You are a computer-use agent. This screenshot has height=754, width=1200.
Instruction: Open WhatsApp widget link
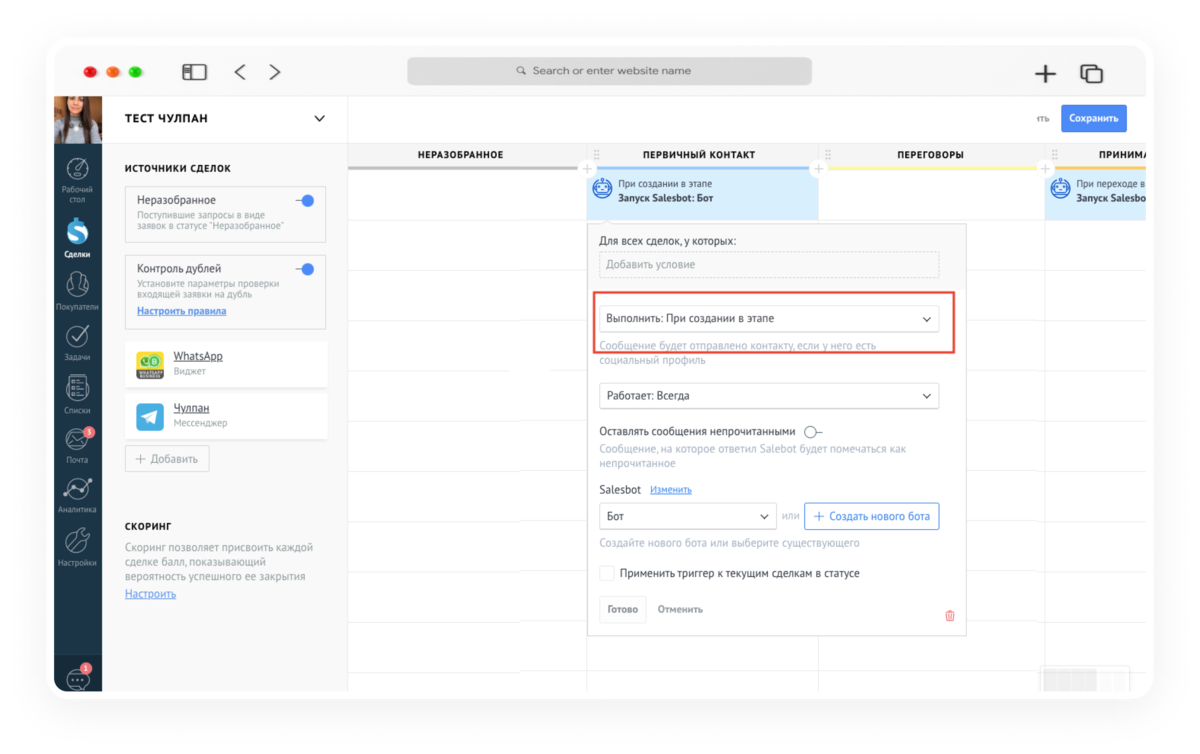[198, 356]
